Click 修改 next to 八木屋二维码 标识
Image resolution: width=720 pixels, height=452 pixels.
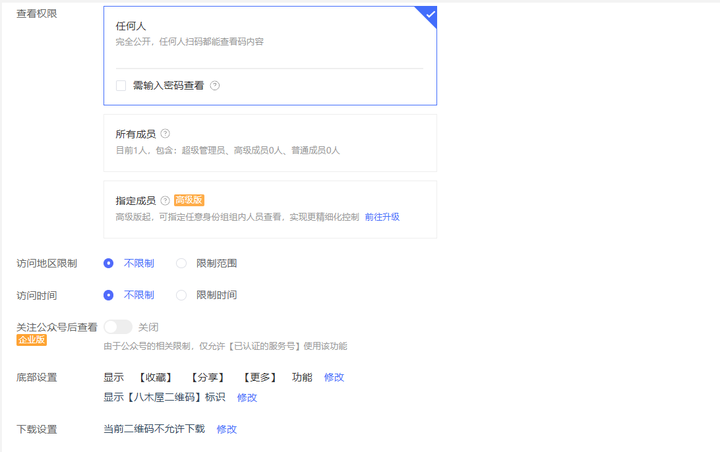[247, 398]
